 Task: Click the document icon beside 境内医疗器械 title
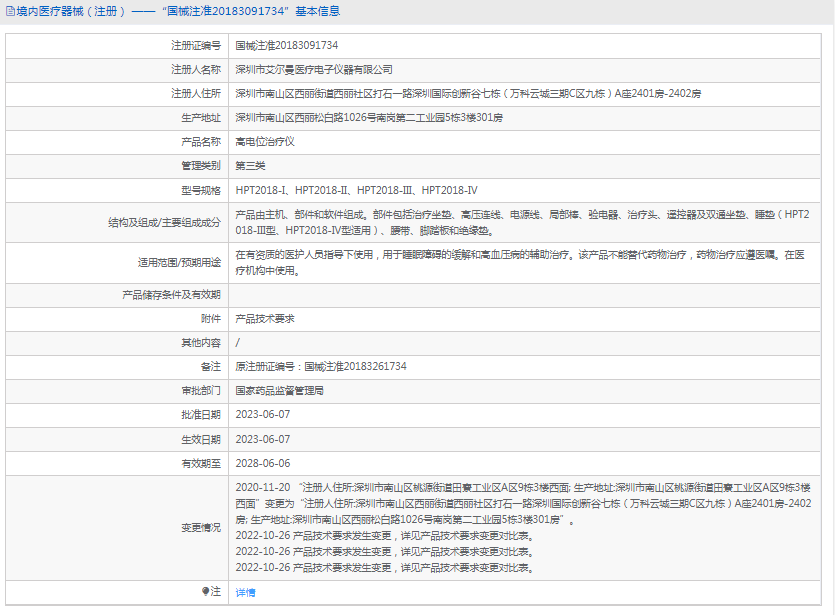[10, 11]
